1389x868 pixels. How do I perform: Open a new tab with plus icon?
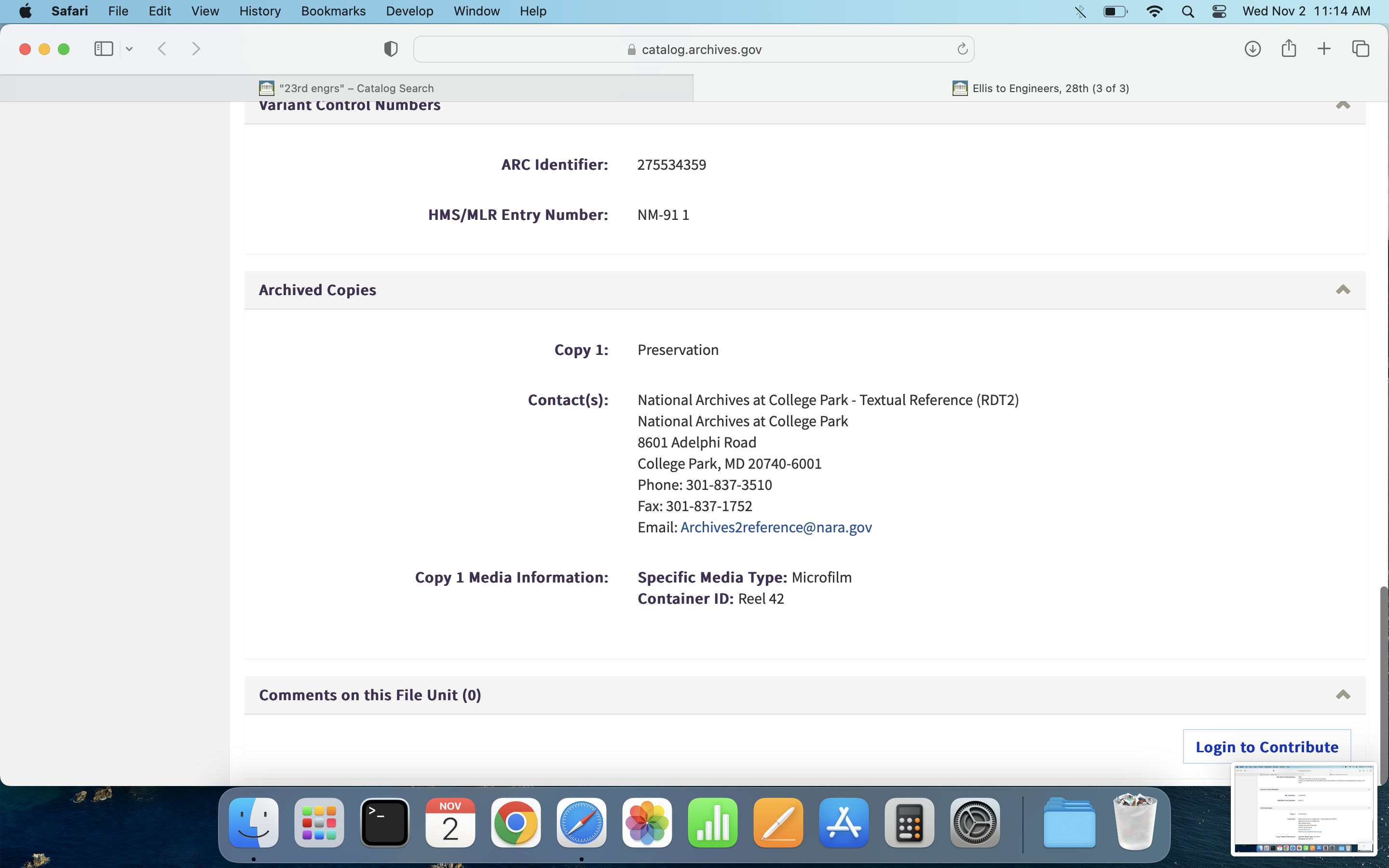[x=1324, y=49]
